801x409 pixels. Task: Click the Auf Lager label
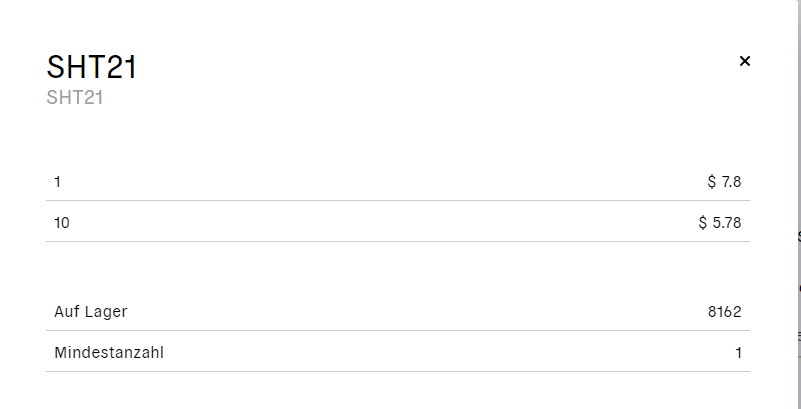pos(91,311)
